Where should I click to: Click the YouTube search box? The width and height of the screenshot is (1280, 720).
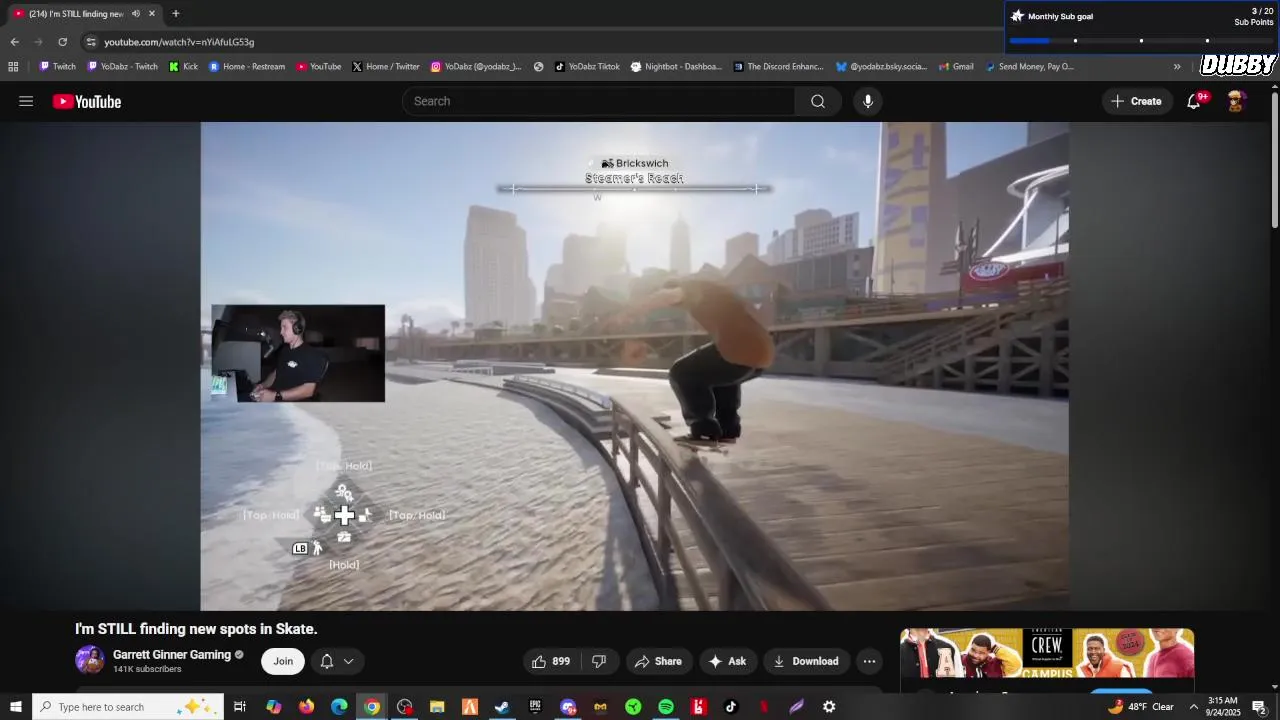(x=598, y=101)
